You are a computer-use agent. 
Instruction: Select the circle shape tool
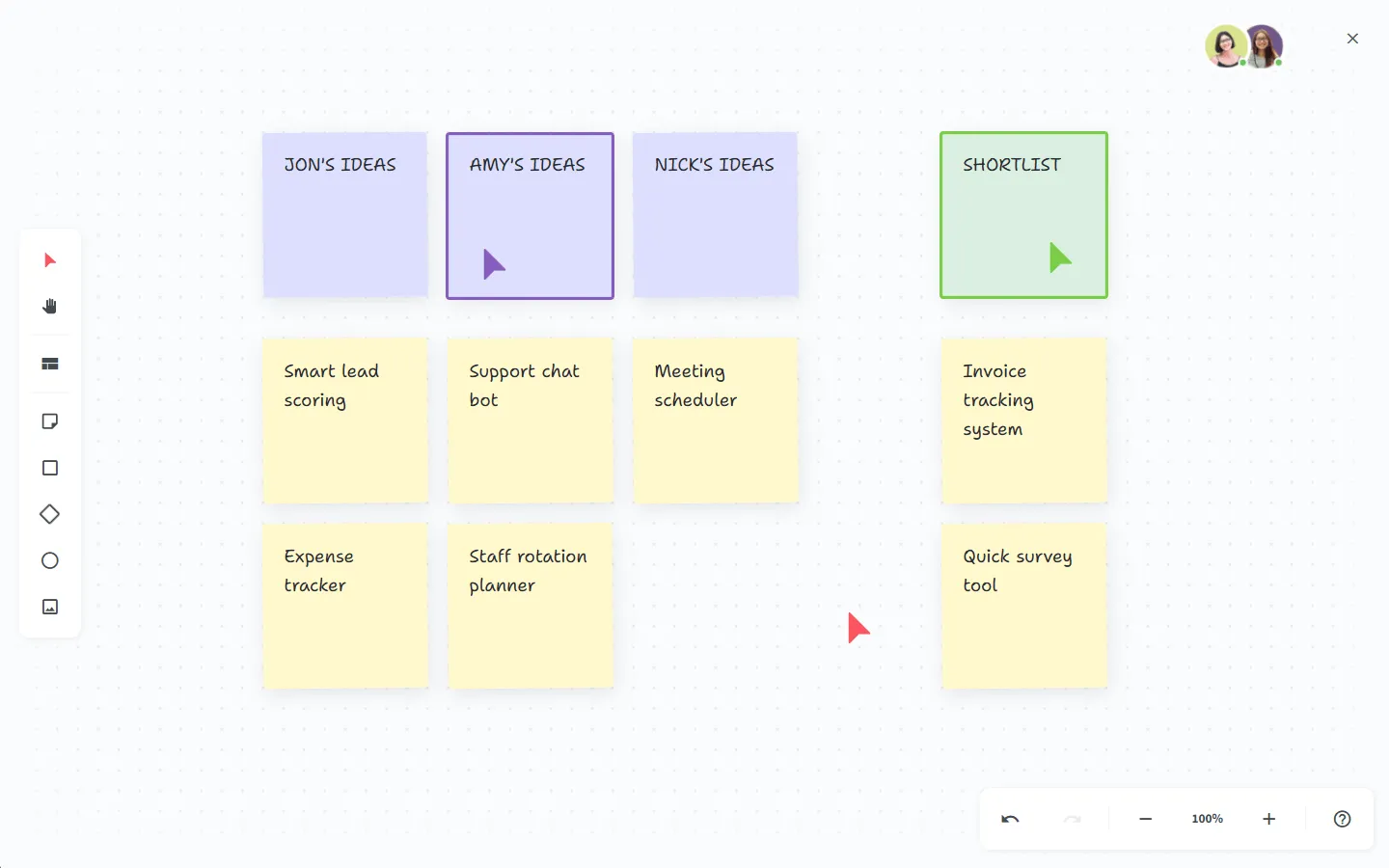tap(50, 560)
